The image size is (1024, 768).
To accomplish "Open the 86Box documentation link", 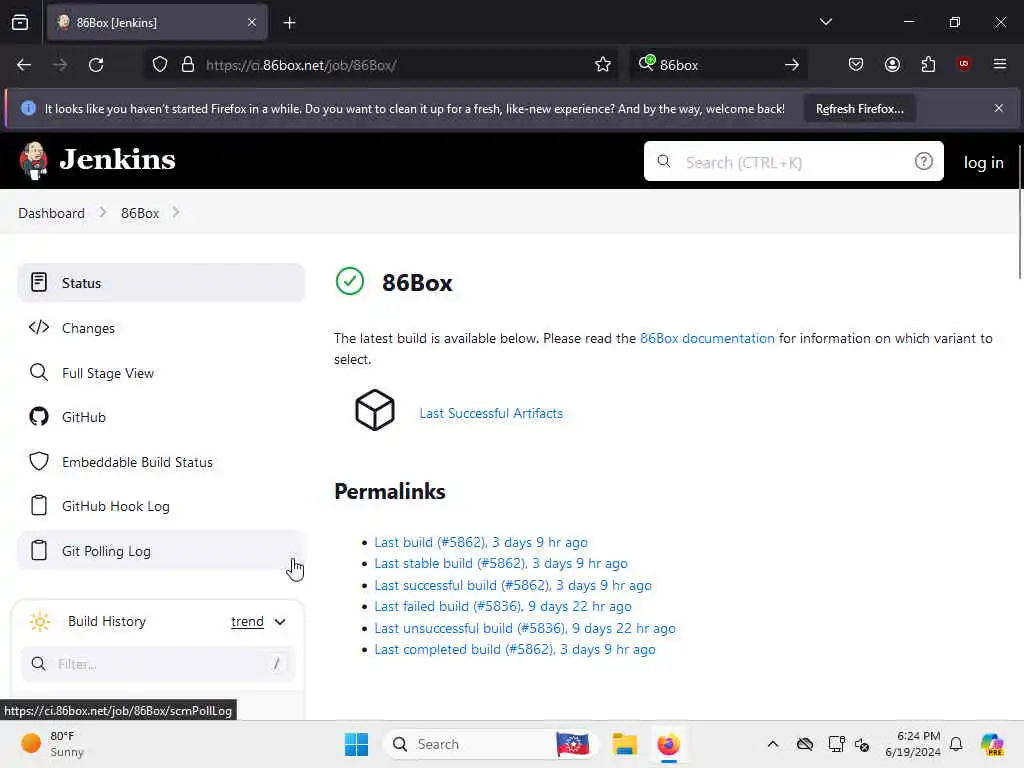I will click(707, 338).
